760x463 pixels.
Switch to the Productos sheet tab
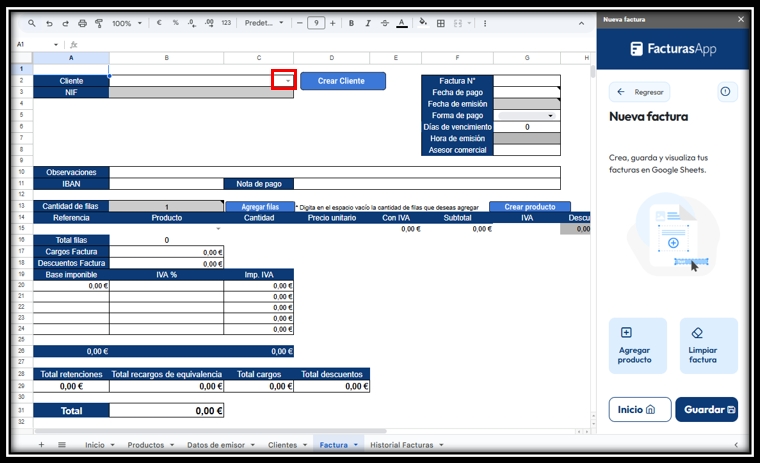pyautogui.click(x=149, y=444)
